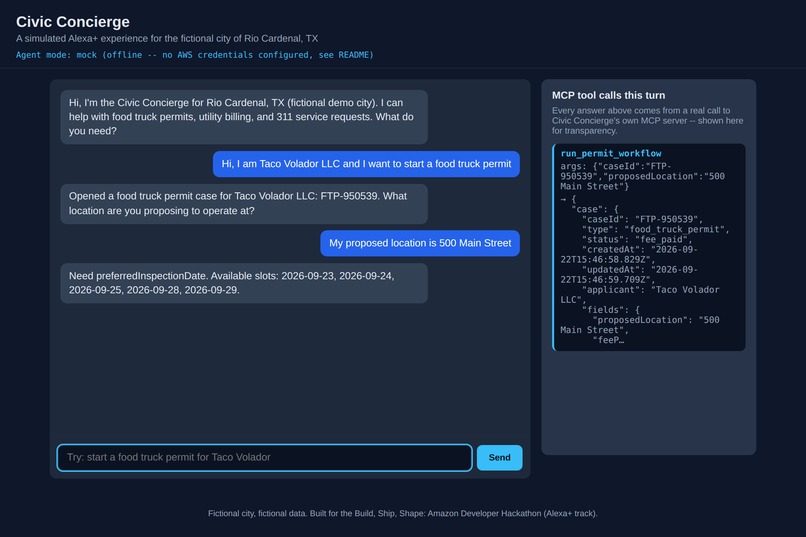The width and height of the screenshot is (806, 537).
Task: Click the "type": "food_truck_permit" line
Action: click(x=655, y=229)
